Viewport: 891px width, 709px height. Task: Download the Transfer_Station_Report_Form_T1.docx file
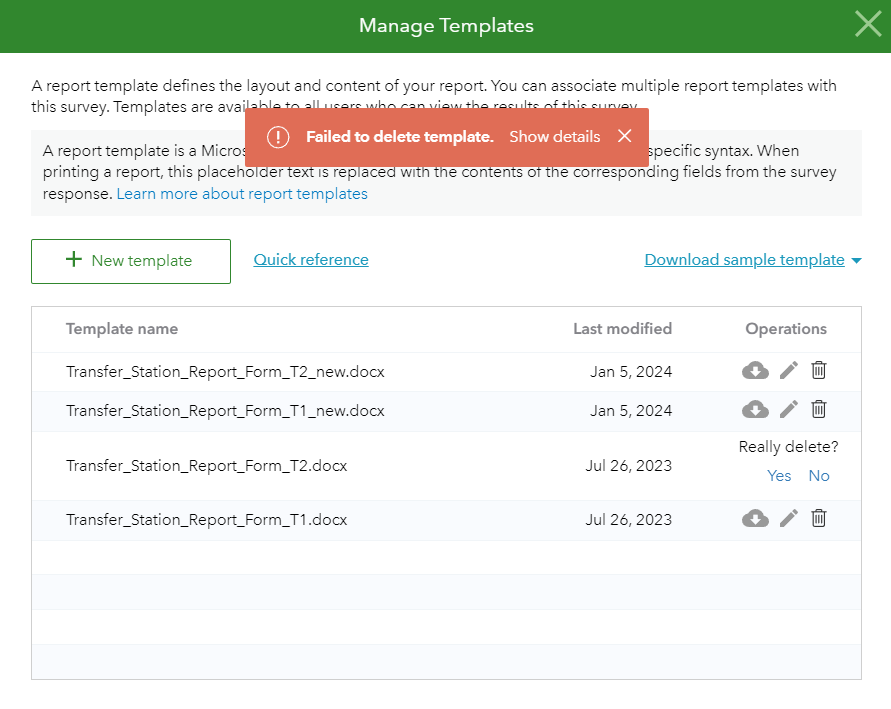755,519
